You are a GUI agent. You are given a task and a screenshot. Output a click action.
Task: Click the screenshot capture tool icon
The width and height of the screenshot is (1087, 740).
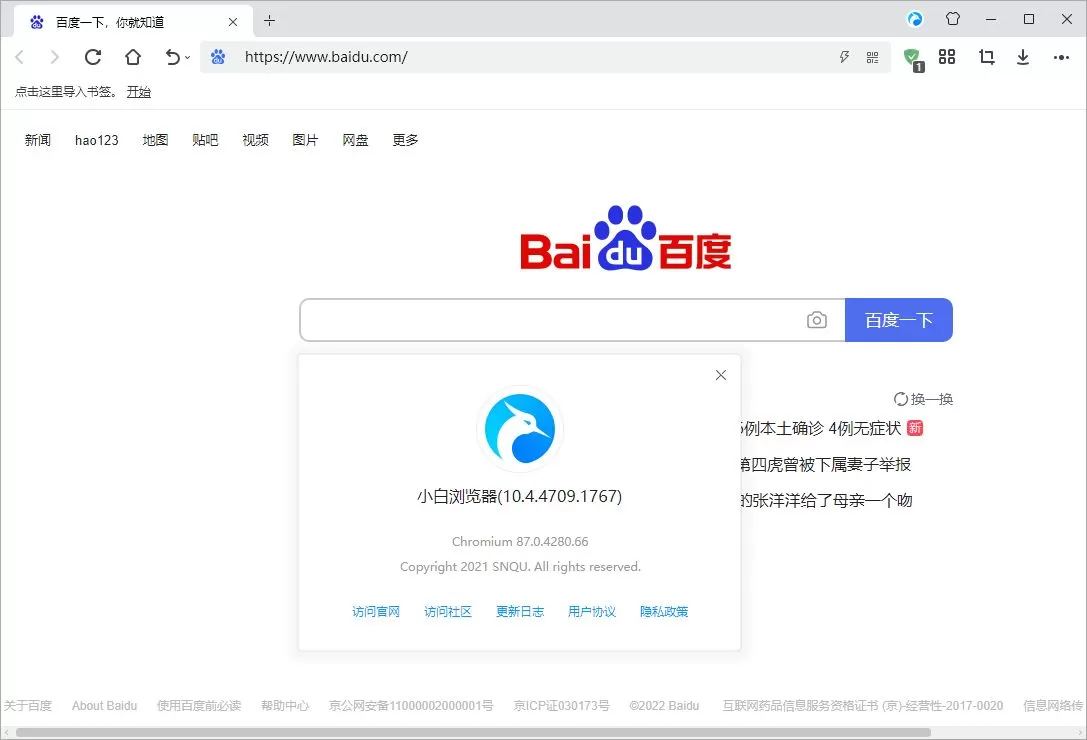986,57
